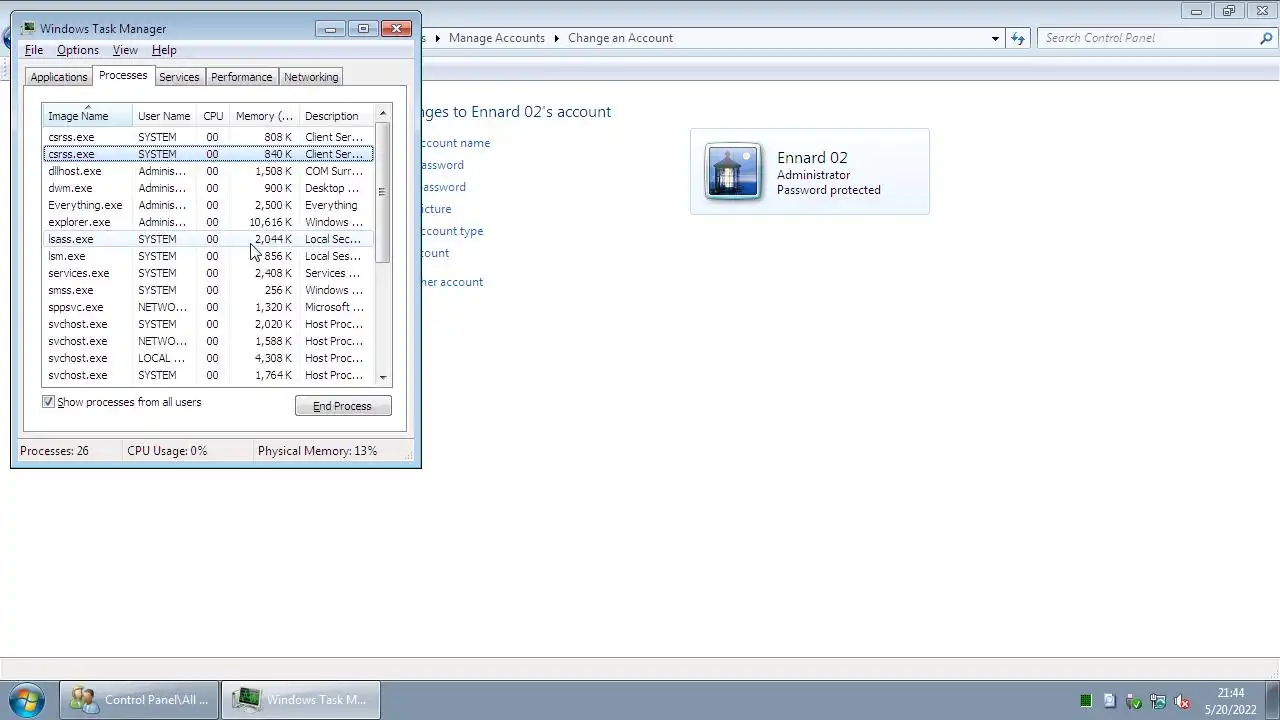Click Change an Account breadcrumb
This screenshot has width=1280, height=720.
click(x=620, y=38)
